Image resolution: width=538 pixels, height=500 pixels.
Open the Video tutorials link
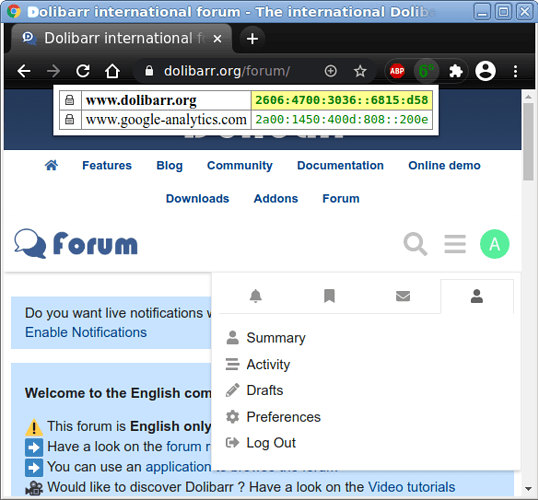coord(411,487)
